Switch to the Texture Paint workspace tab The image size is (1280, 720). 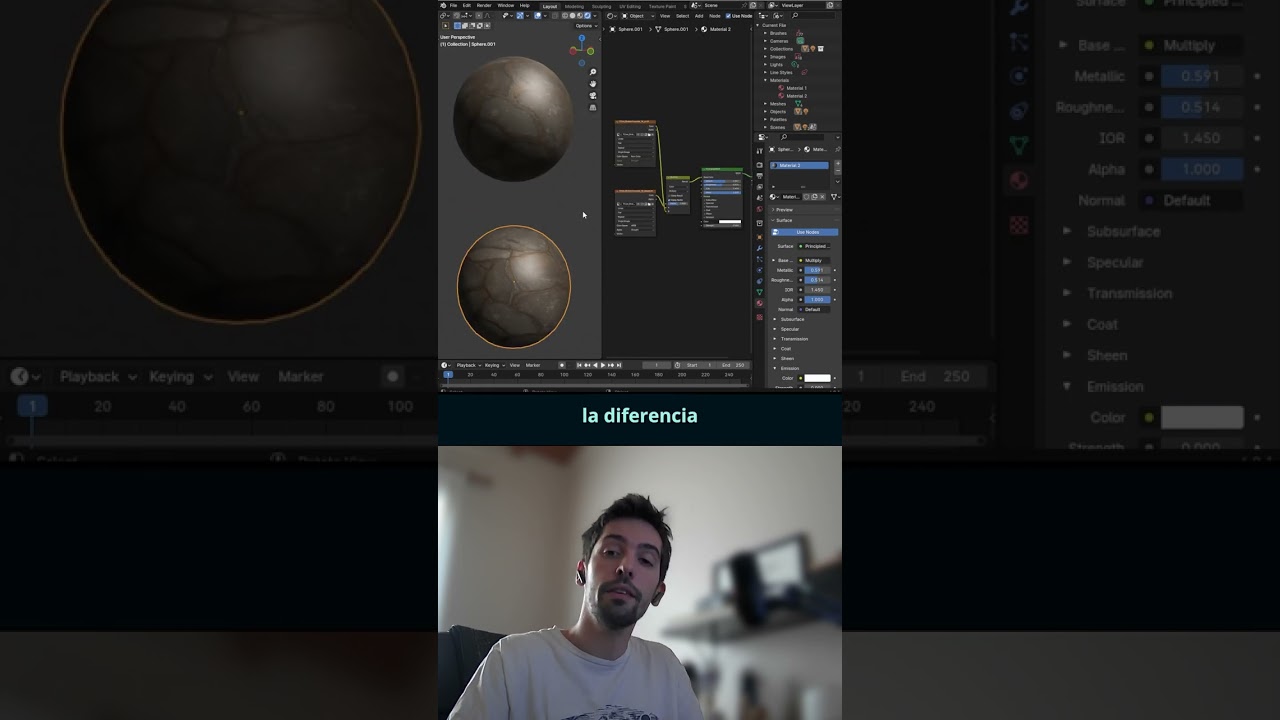coord(662,6)
